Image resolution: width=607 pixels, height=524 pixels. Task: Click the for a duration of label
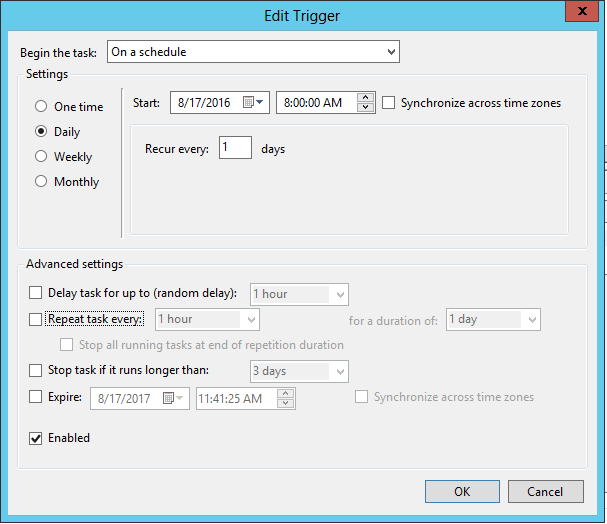(x=393, y=321)
